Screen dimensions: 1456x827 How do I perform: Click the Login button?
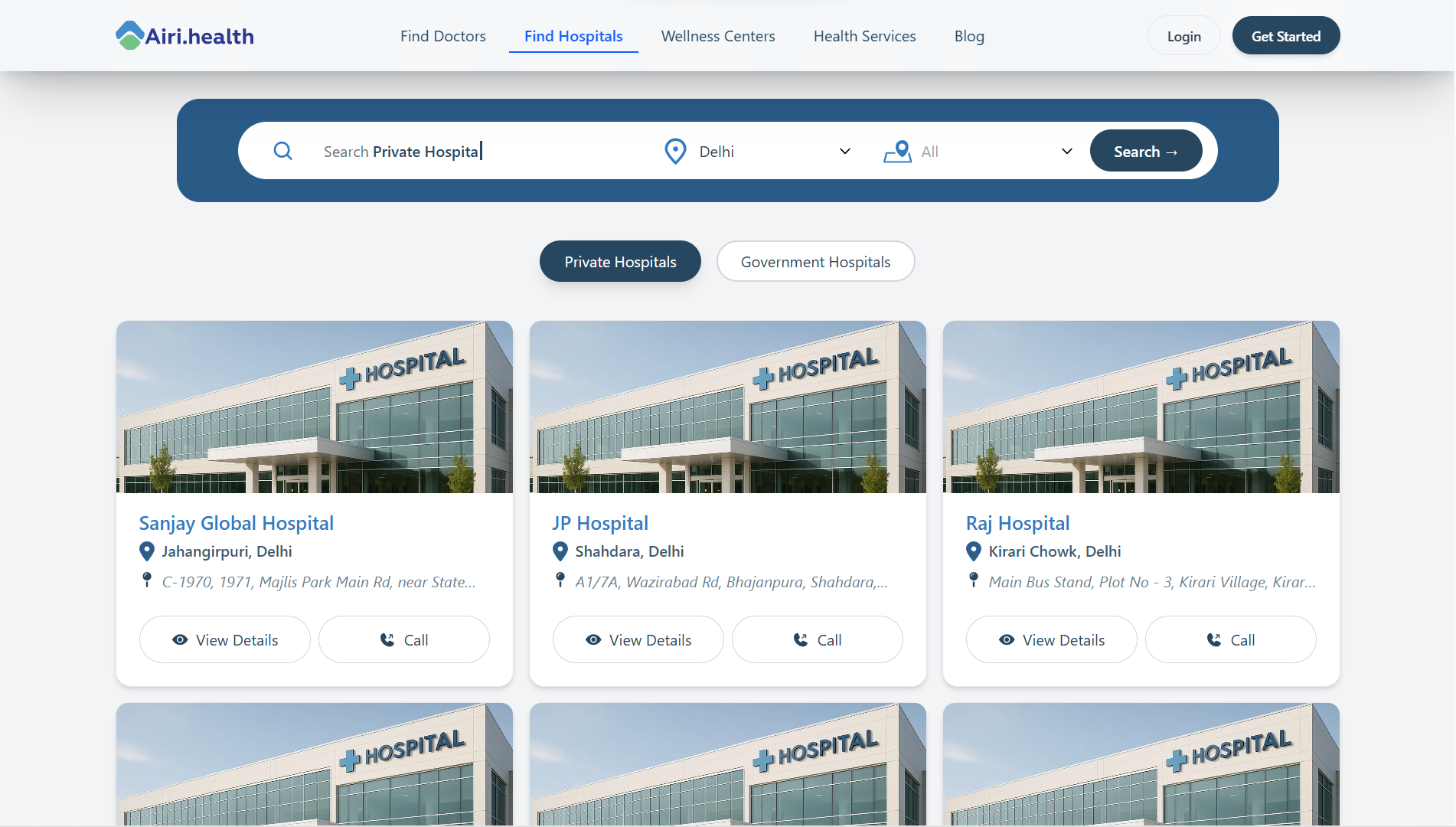coord(1183,36)
